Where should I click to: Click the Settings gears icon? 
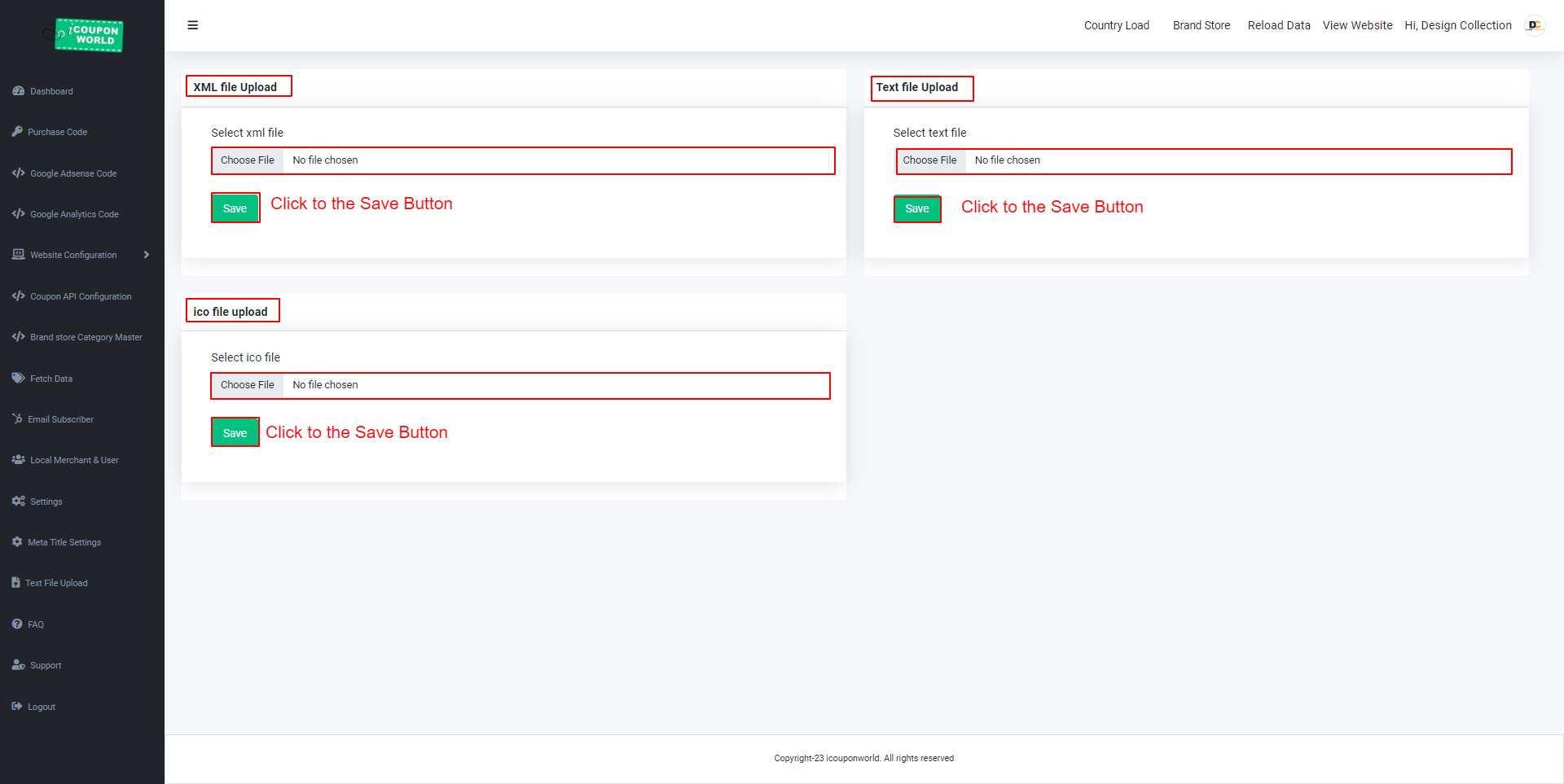tap(18, 501)
